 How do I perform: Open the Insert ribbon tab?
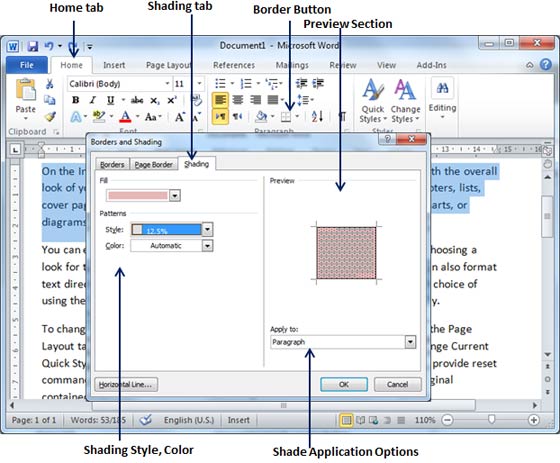click(x=114, y=65)
